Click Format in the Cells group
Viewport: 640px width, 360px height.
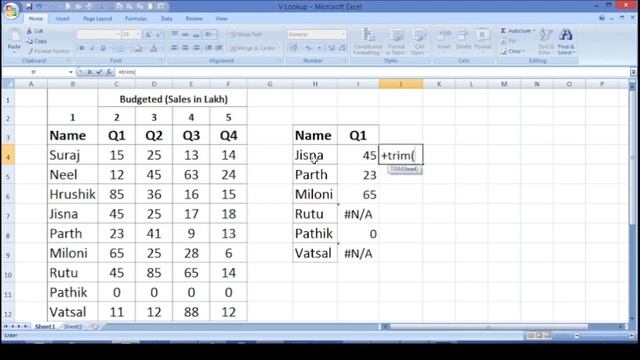click(x=482, y=40)
